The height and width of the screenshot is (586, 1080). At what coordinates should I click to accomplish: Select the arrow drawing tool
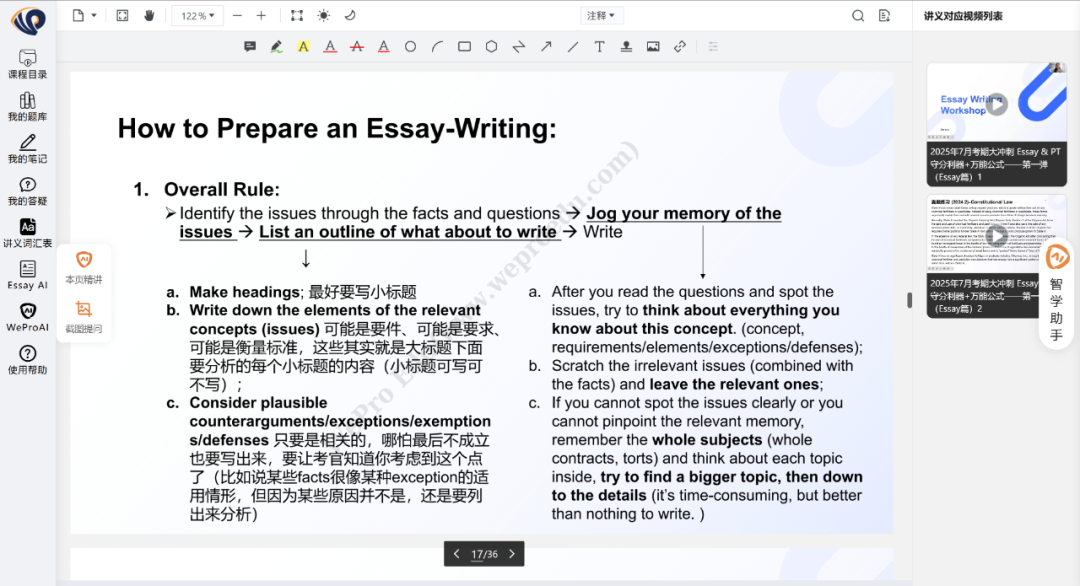click(x=546, y=47)
